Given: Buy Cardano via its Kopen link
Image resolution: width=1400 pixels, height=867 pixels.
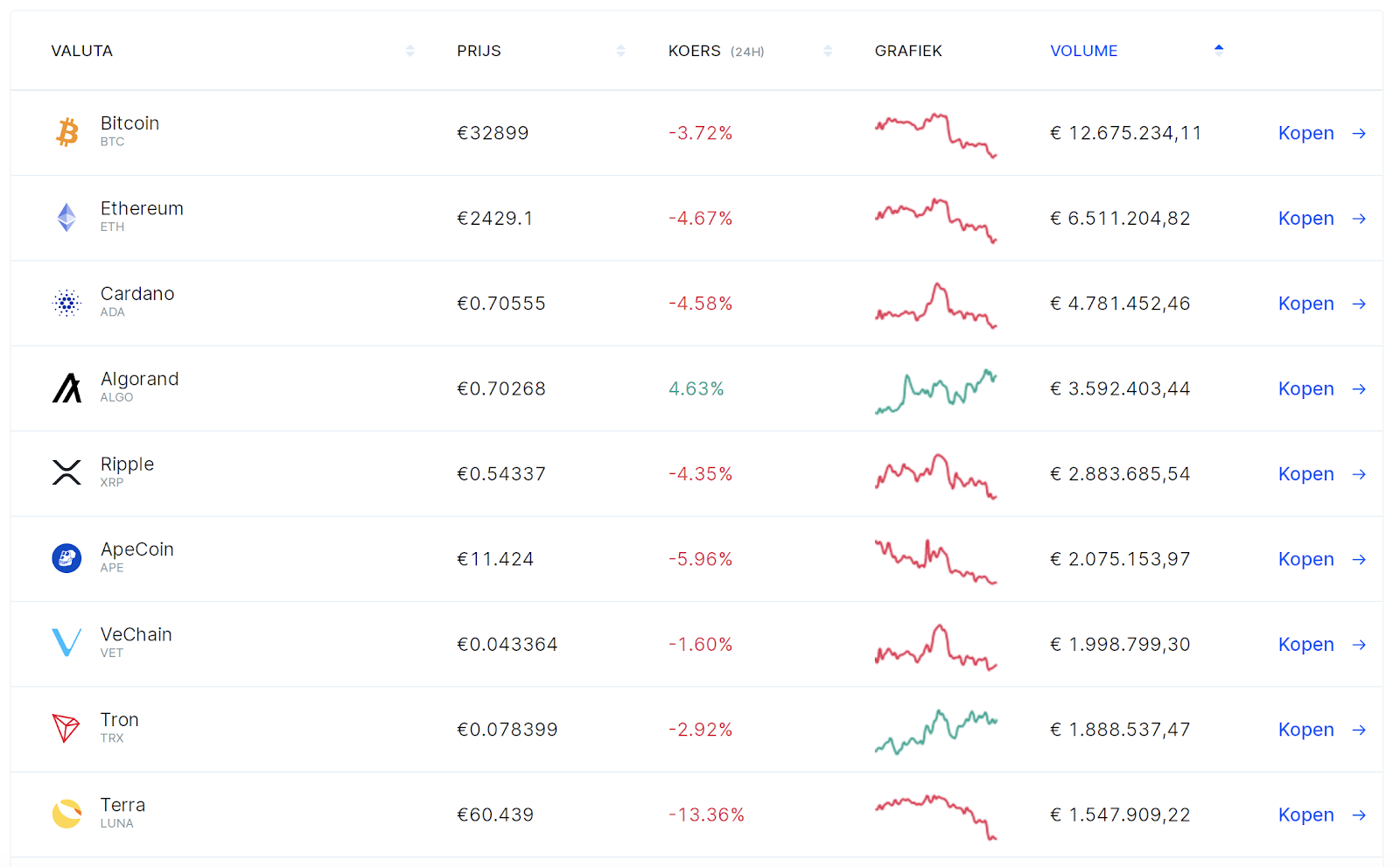Looking at the screenshot, I should tap(1305, 304).
